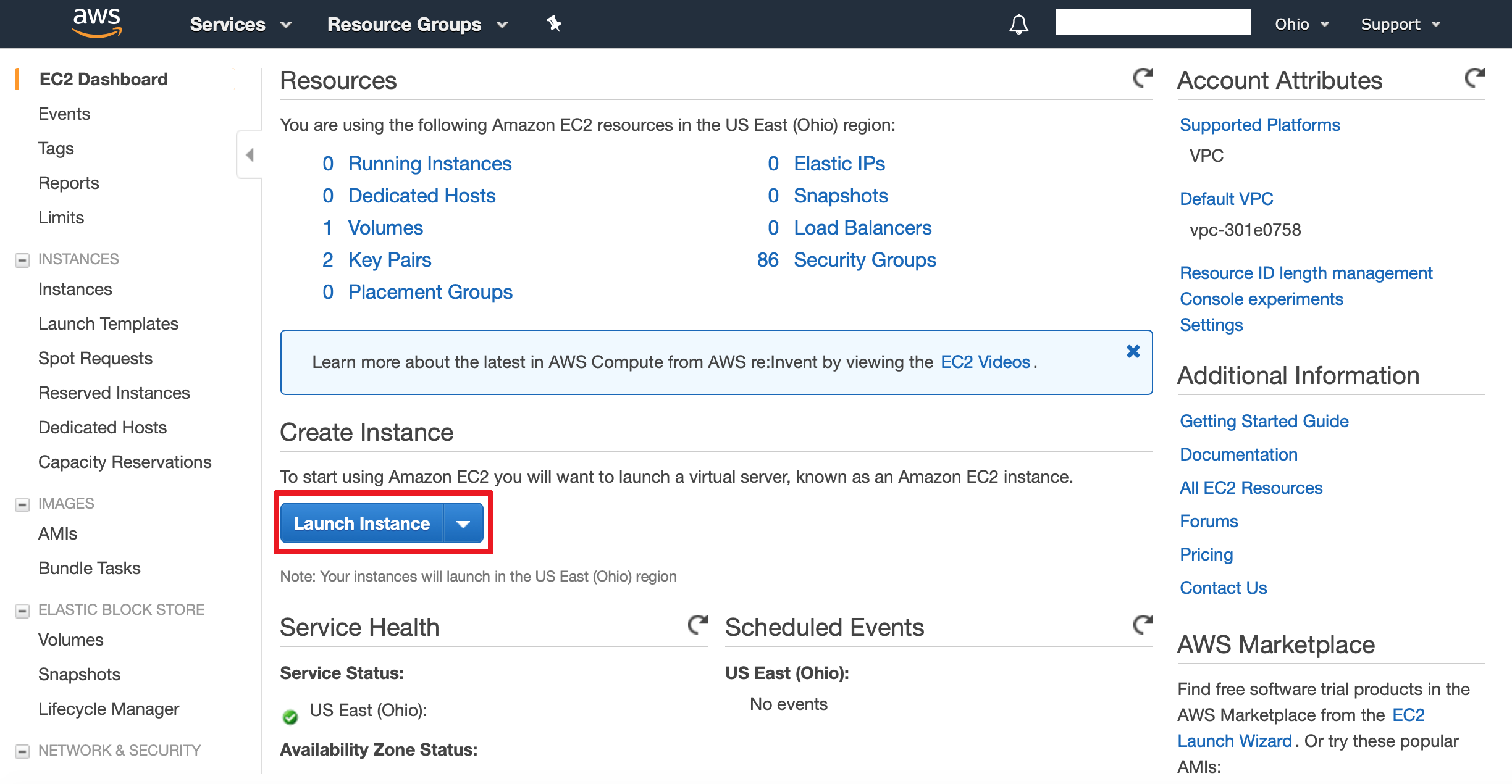This screenshot has width=1512, height=784.
Task: Open the notifications bell icon
Action: [x=1018, y=25]
